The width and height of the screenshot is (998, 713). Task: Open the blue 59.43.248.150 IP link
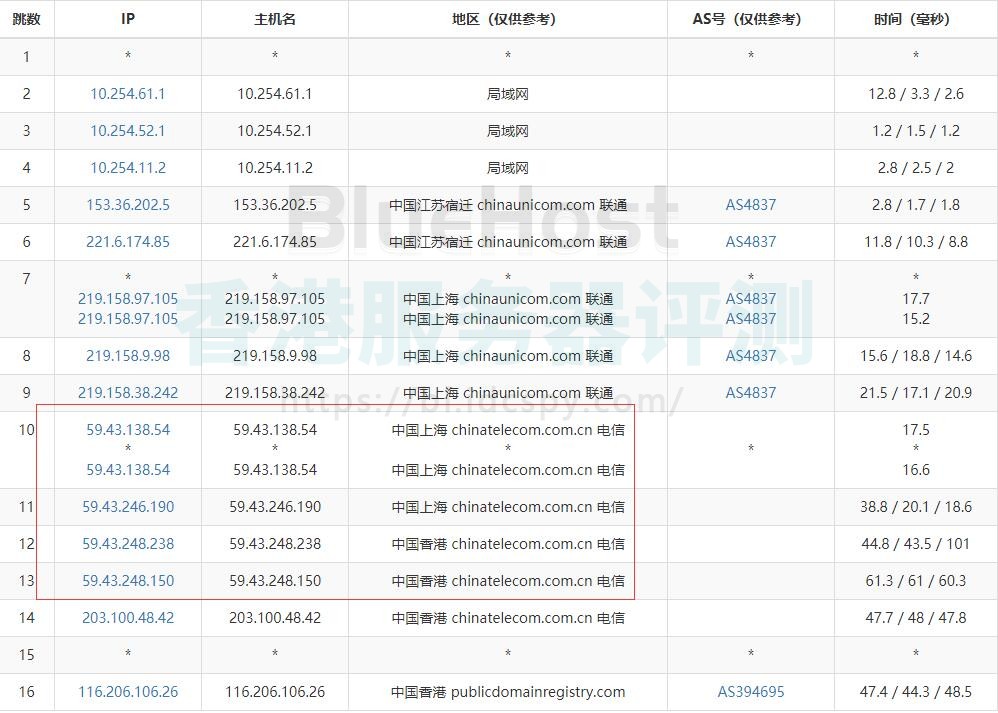click(128, 581)
